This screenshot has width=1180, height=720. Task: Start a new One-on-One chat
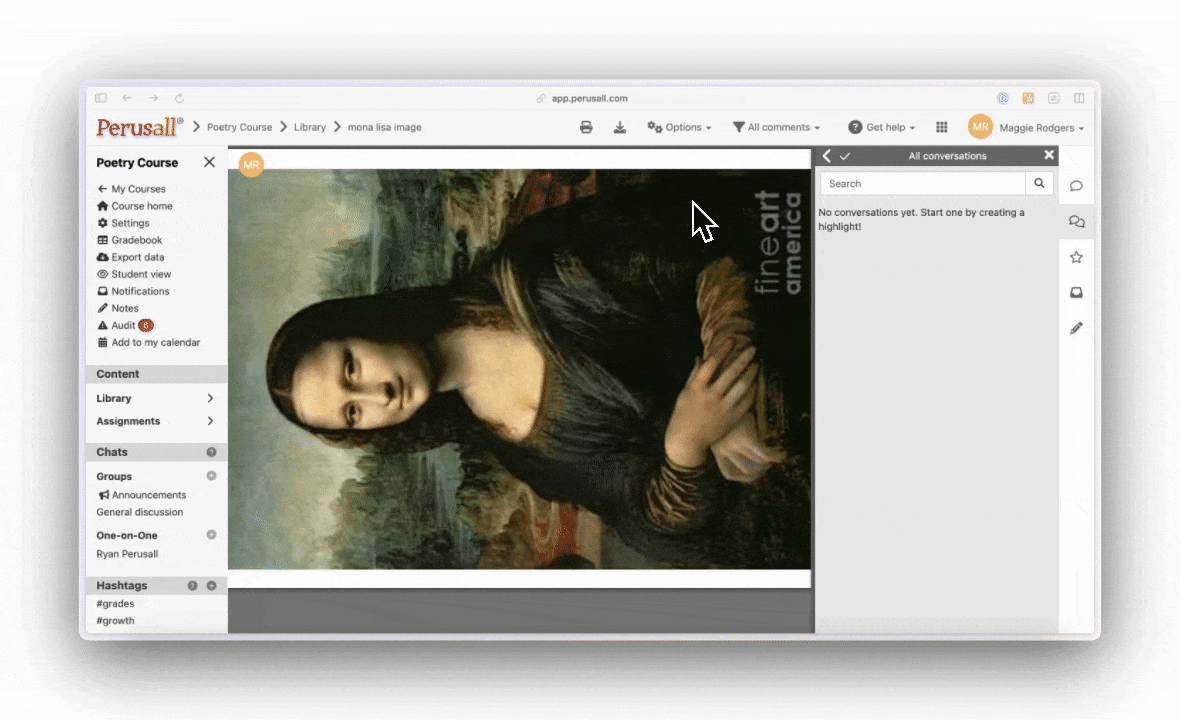click(211, 535)
